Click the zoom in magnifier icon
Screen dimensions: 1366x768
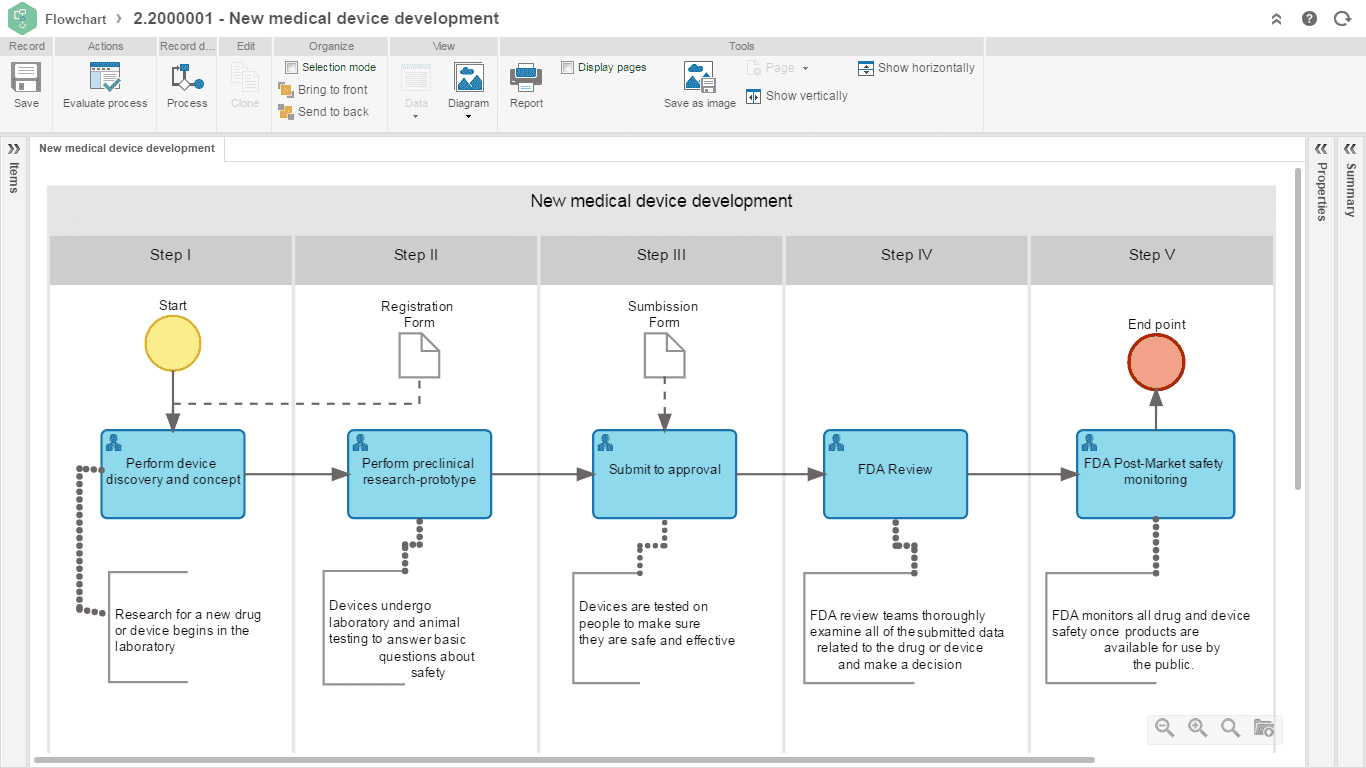[1197, 728]
